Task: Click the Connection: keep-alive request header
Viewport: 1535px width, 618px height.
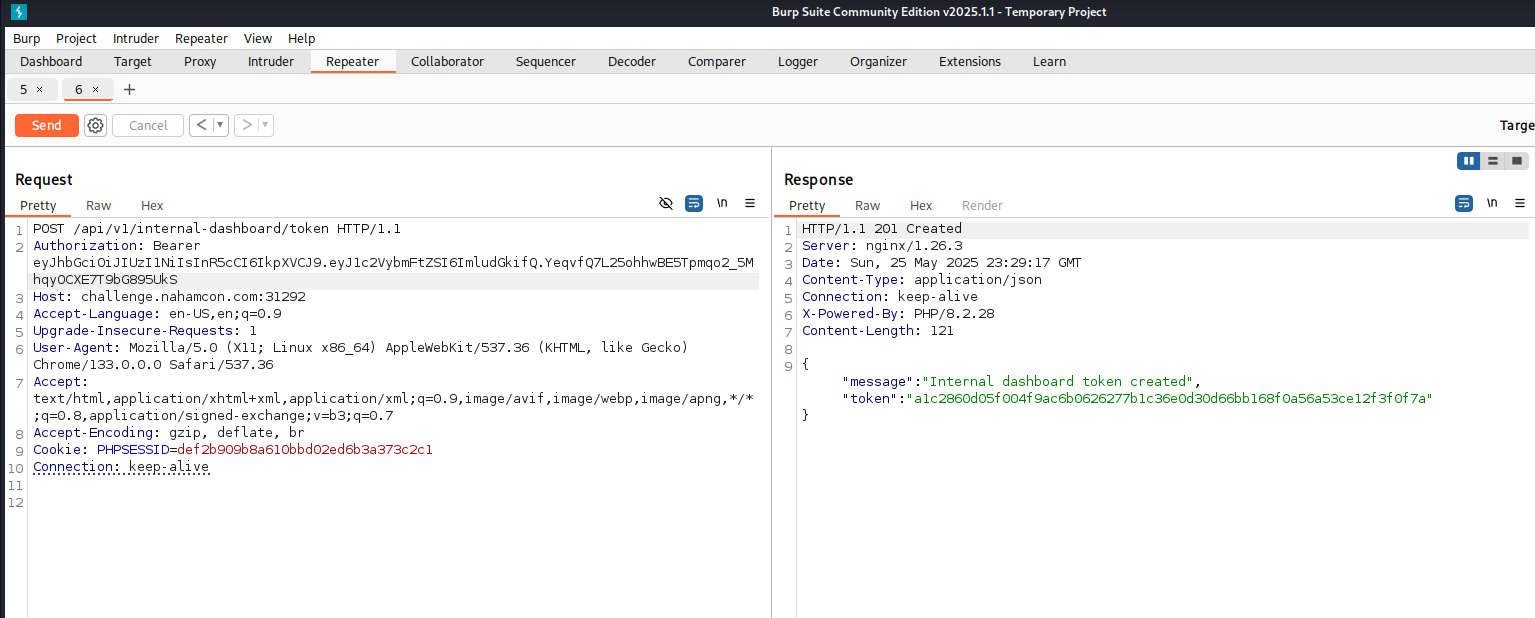Action: point(121,467)
